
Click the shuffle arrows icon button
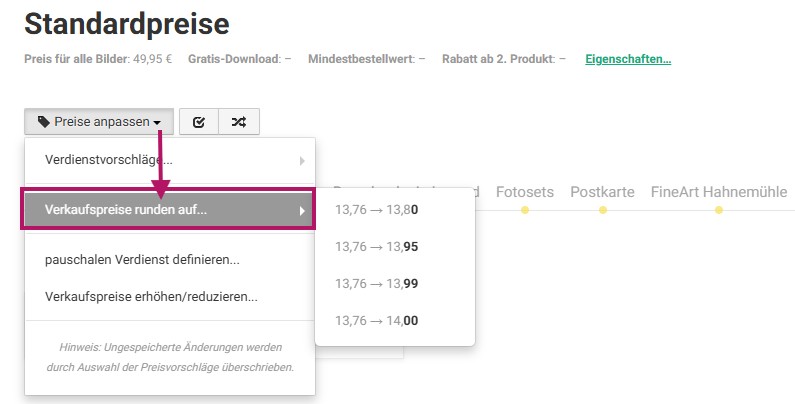(239, 122)
